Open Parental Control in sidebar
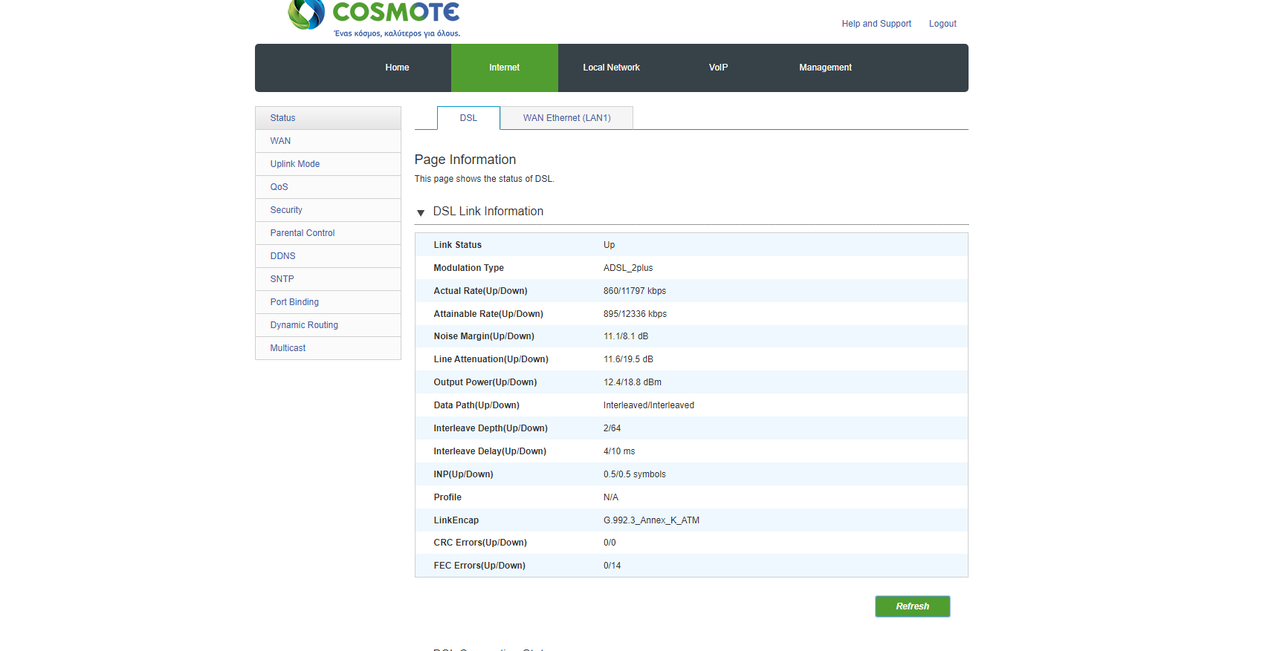This screenshot has height=651, width=1280. click(x=328, y=233)
